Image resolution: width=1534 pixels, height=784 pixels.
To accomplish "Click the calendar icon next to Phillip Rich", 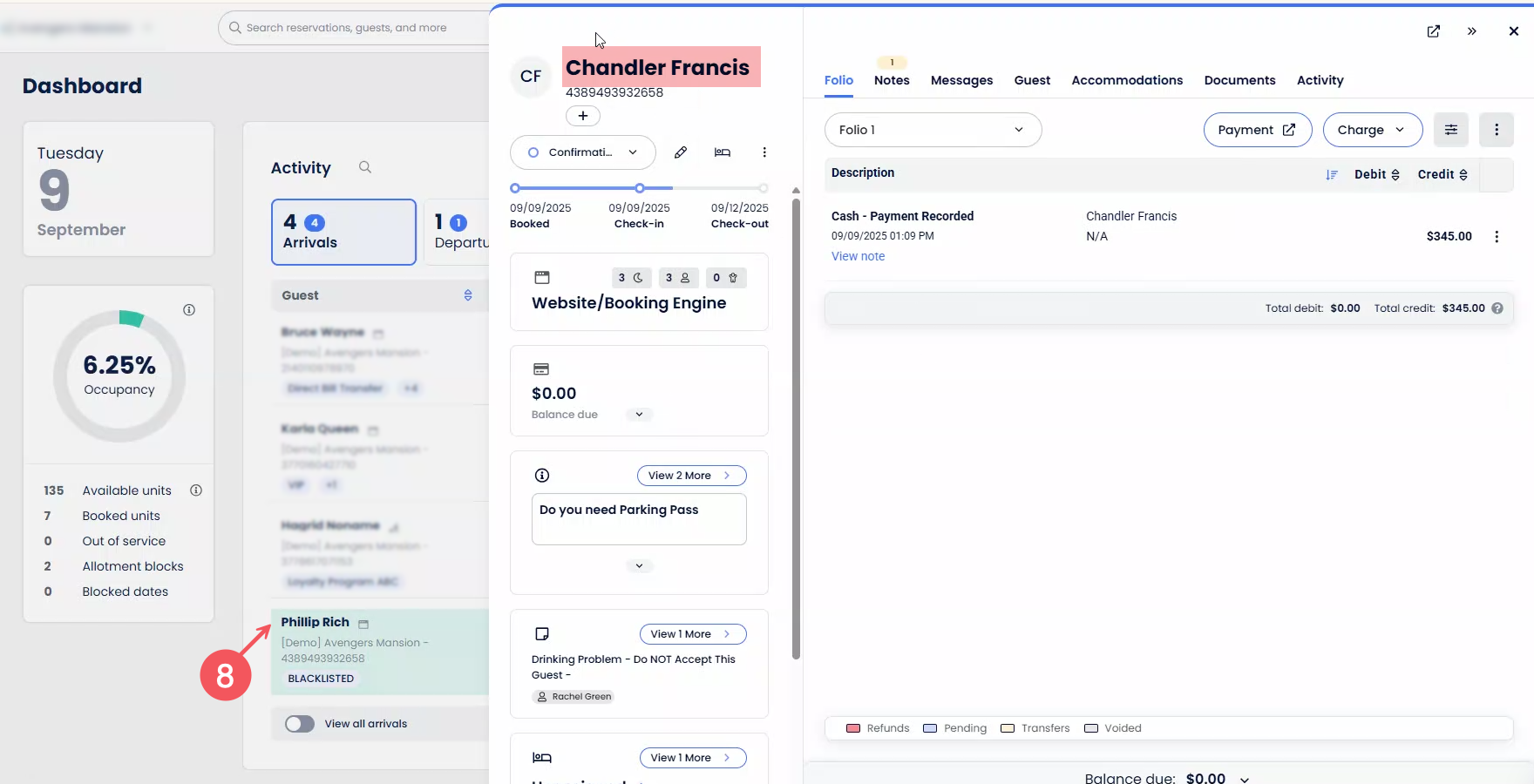I will coord(363,624).
